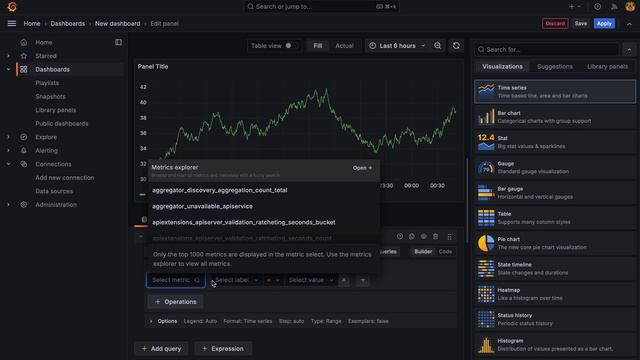Select the Actual display option
The height and width of the screenshot is (360, 640).
pyautogui.click(x=344, y=46)
